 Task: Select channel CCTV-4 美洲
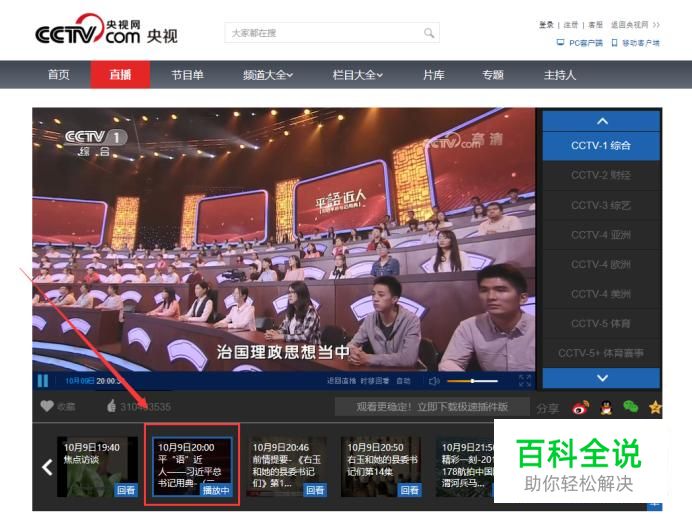601,294
